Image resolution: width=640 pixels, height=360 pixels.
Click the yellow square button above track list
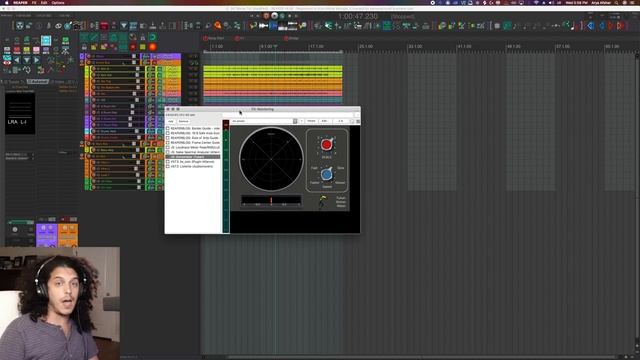point(142,47)
